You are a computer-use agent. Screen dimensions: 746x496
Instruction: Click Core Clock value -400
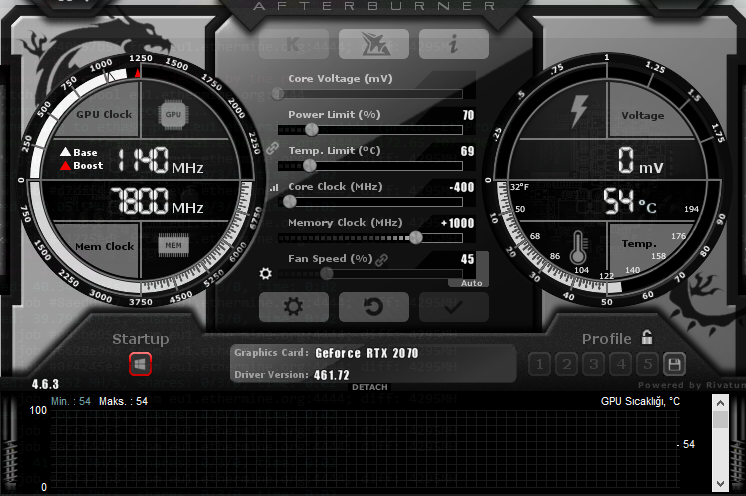[461, 187]
